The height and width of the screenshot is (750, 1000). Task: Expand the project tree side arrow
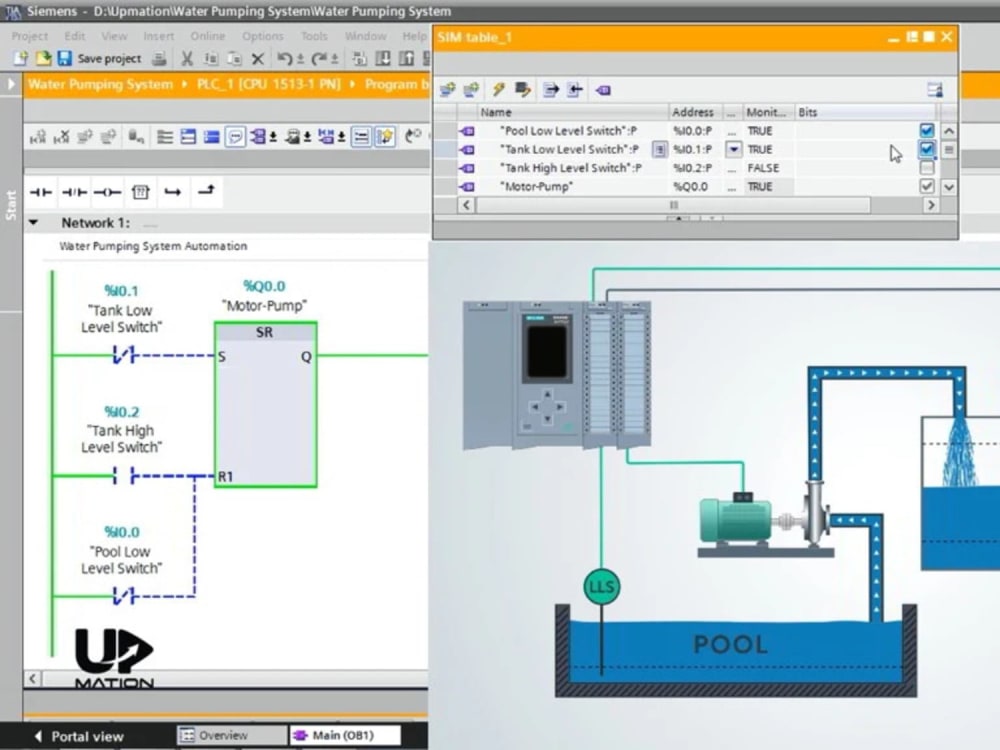11,84
